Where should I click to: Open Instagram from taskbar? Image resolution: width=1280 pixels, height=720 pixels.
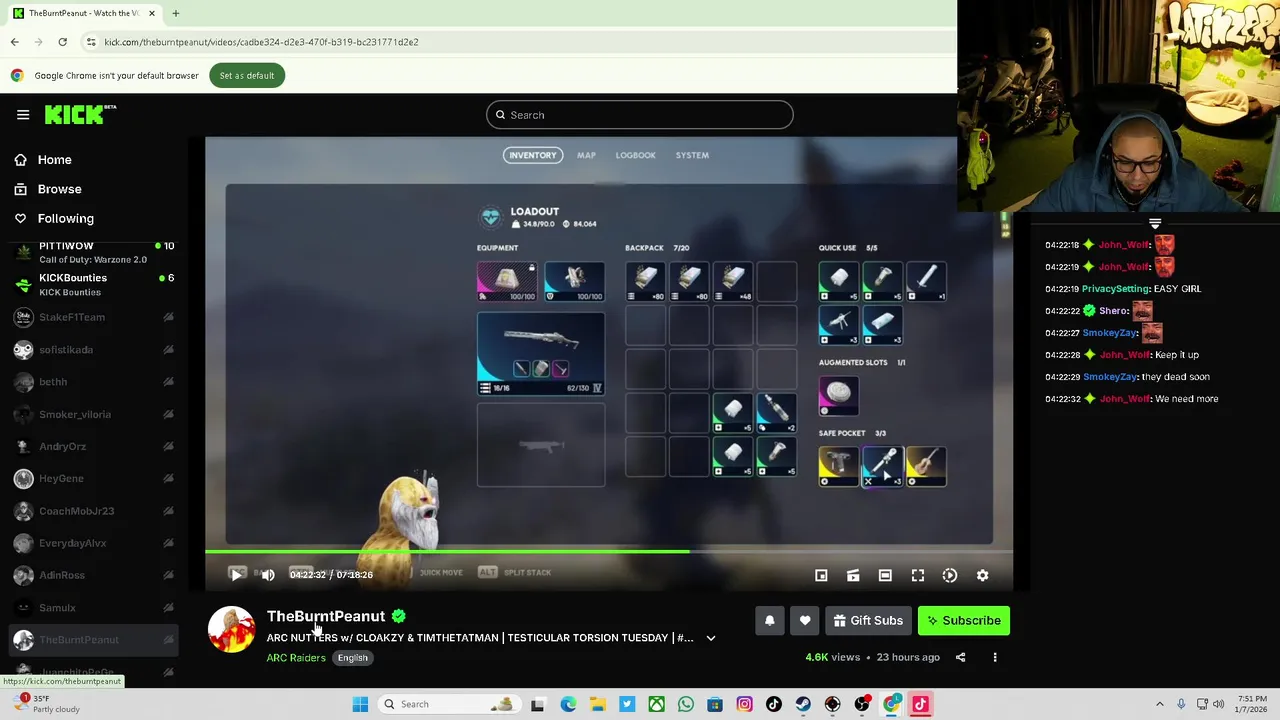[x=744, y=704]
